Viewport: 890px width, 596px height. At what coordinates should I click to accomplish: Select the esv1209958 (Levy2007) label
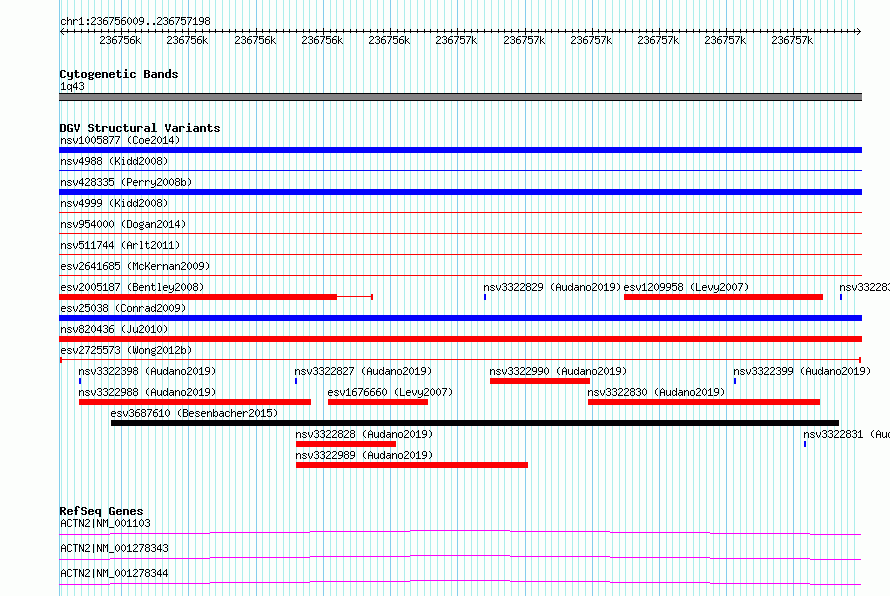[686, 287]
